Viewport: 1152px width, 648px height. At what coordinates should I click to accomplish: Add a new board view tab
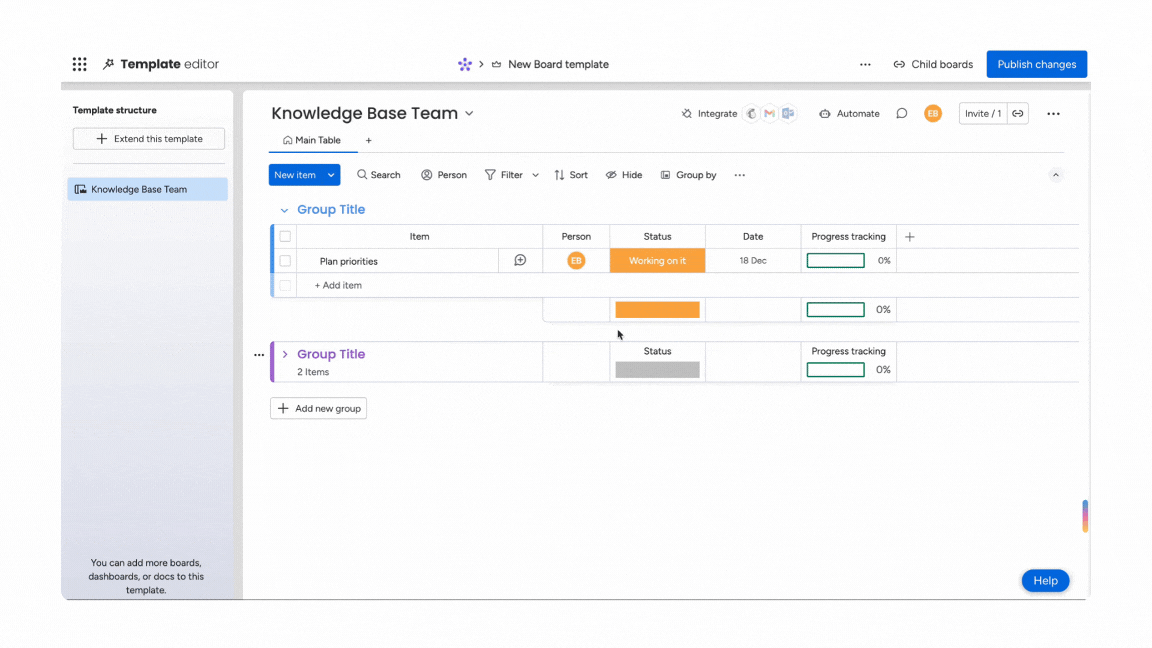368,141
